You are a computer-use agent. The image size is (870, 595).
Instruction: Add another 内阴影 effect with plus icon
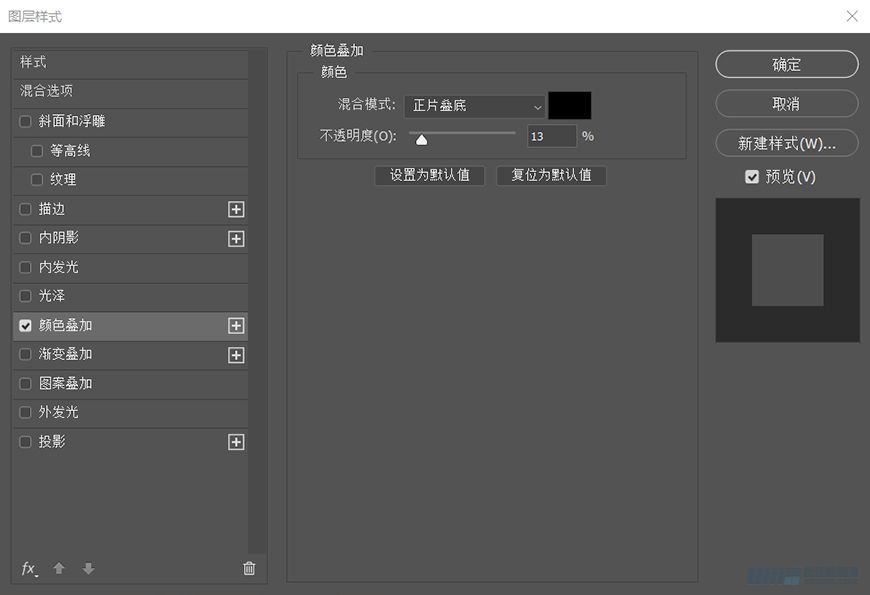coord(236,239)
